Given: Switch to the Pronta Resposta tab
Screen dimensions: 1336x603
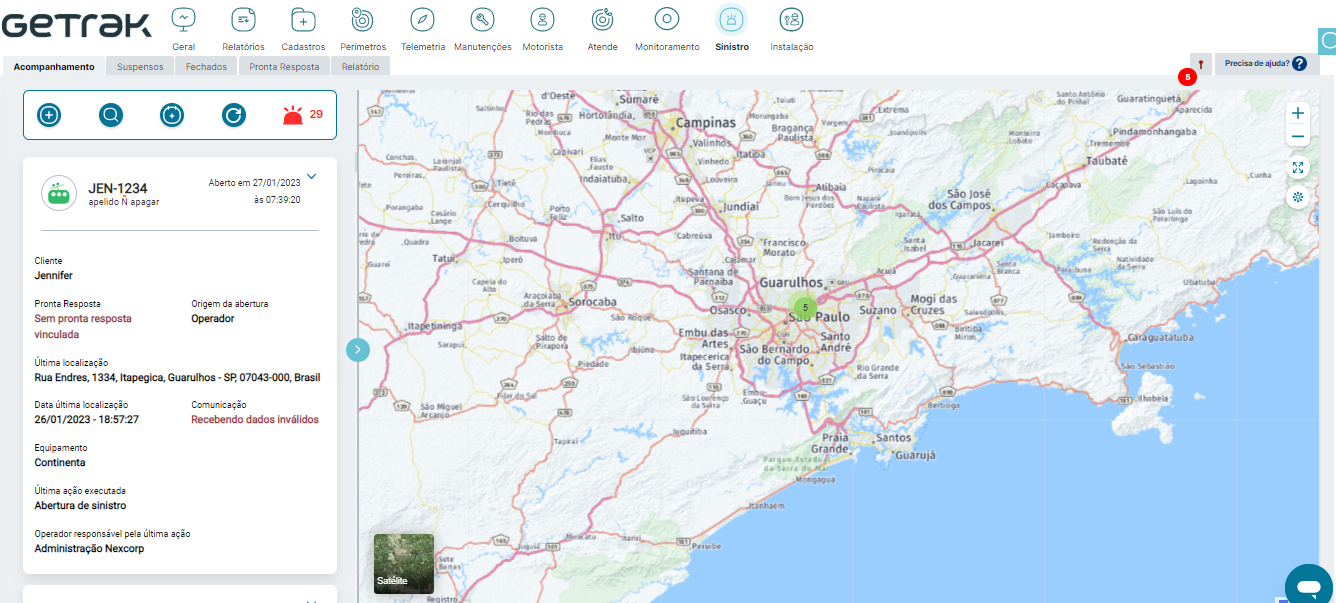Looking at the screenshot, I should [x=284, y=67].
